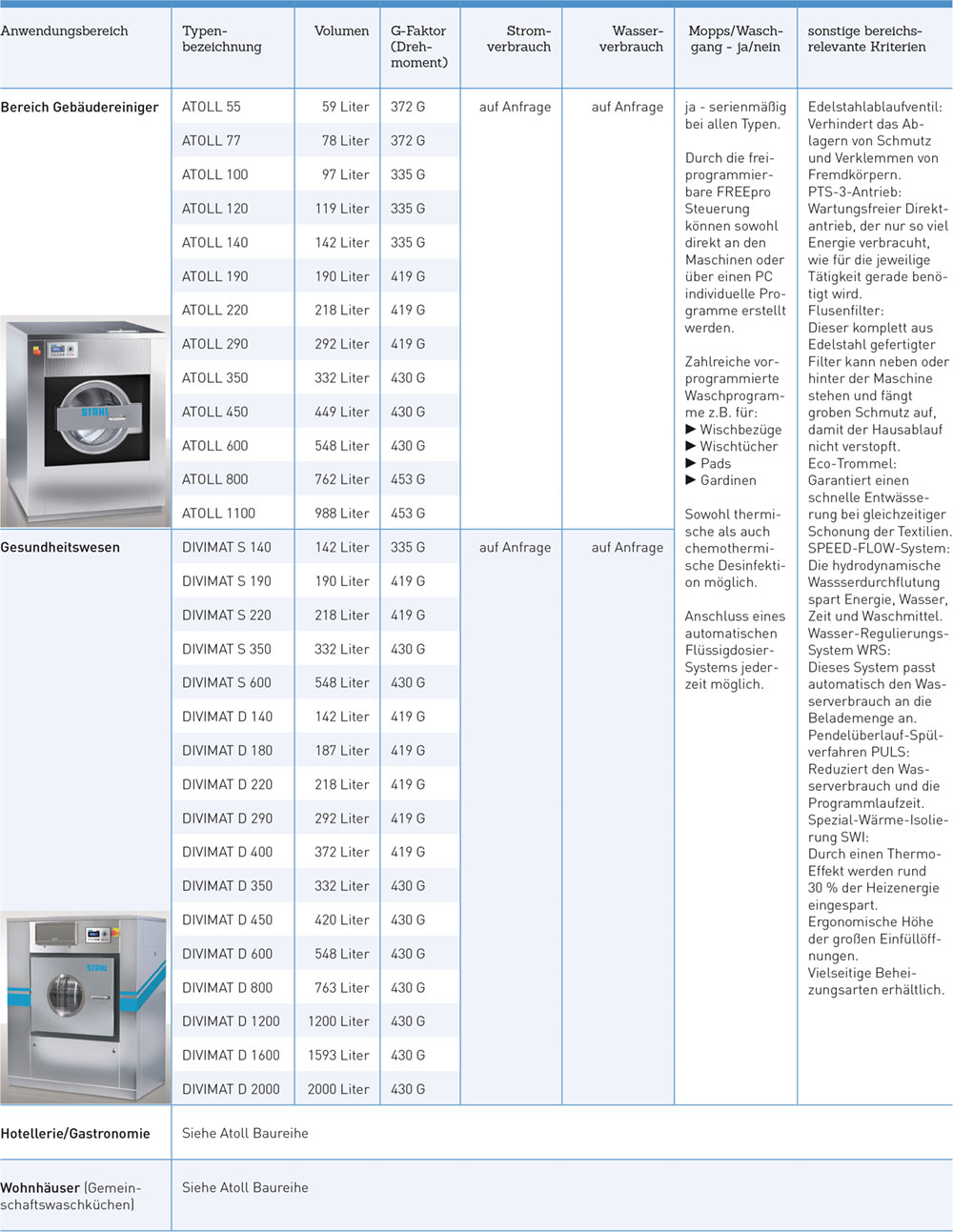Select the DIVIMAT S 350 type cell
This screenshot has height=1232, width=953.
pos(227,649)
